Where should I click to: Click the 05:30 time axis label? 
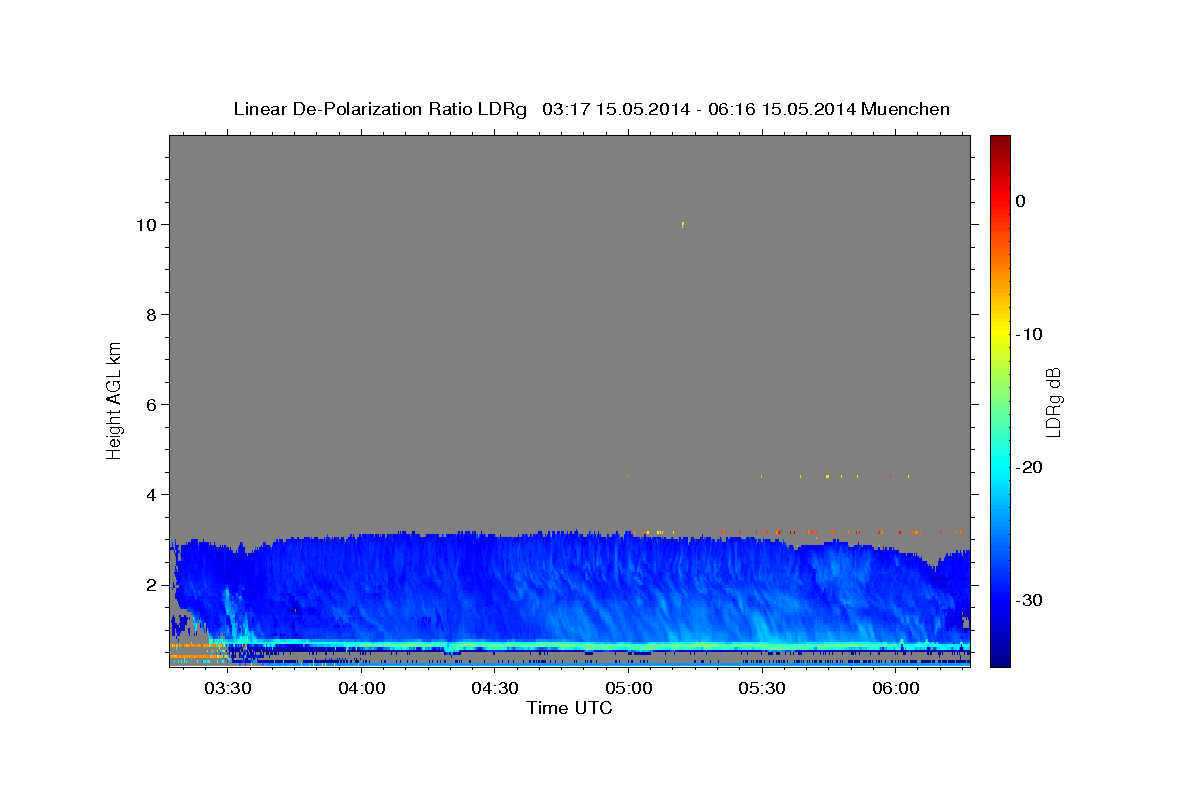[x=762, y=689]
